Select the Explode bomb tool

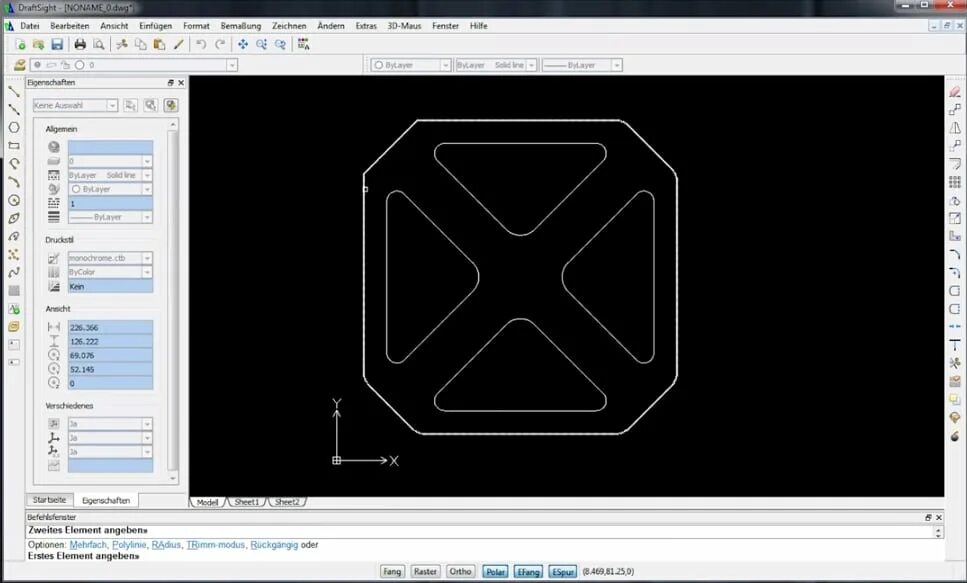[x=955, y=436]
